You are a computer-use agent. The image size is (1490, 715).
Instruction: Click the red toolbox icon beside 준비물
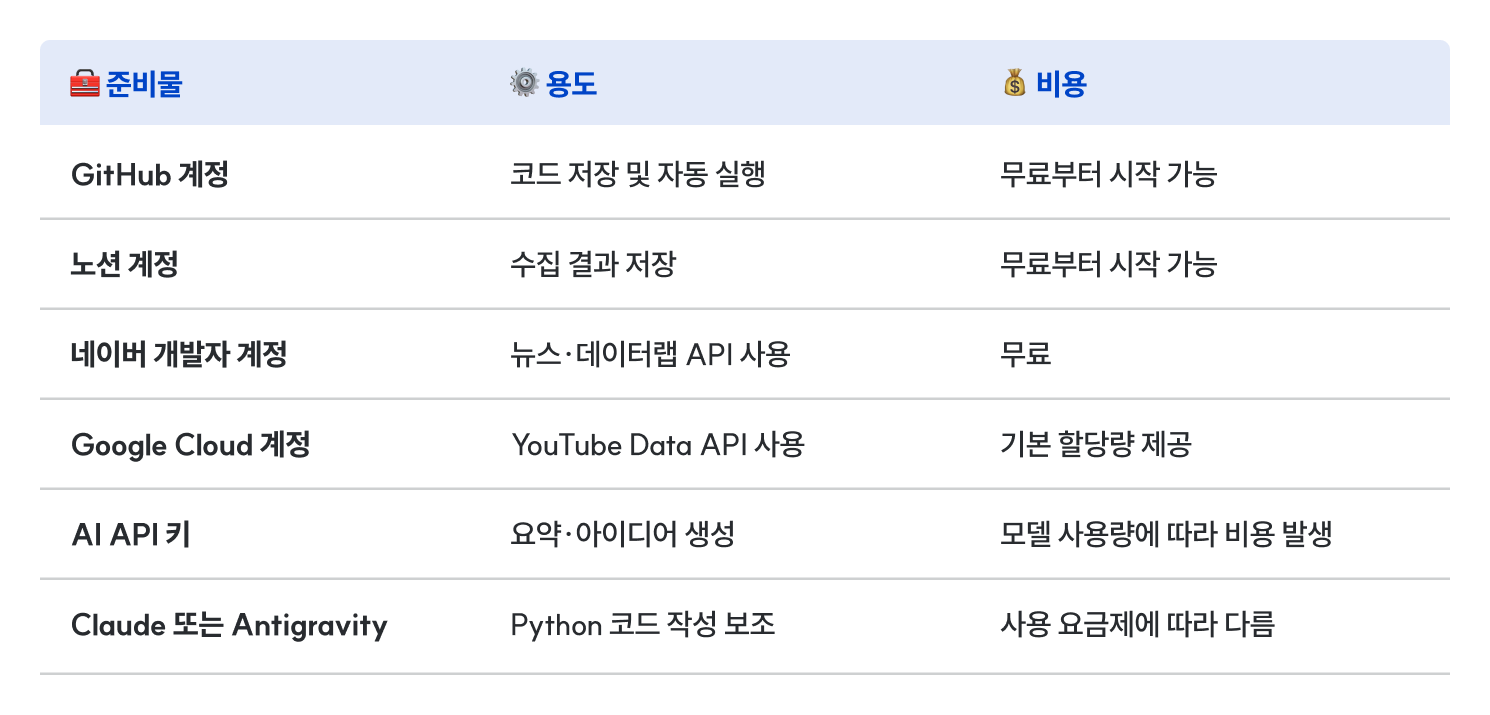85,84
